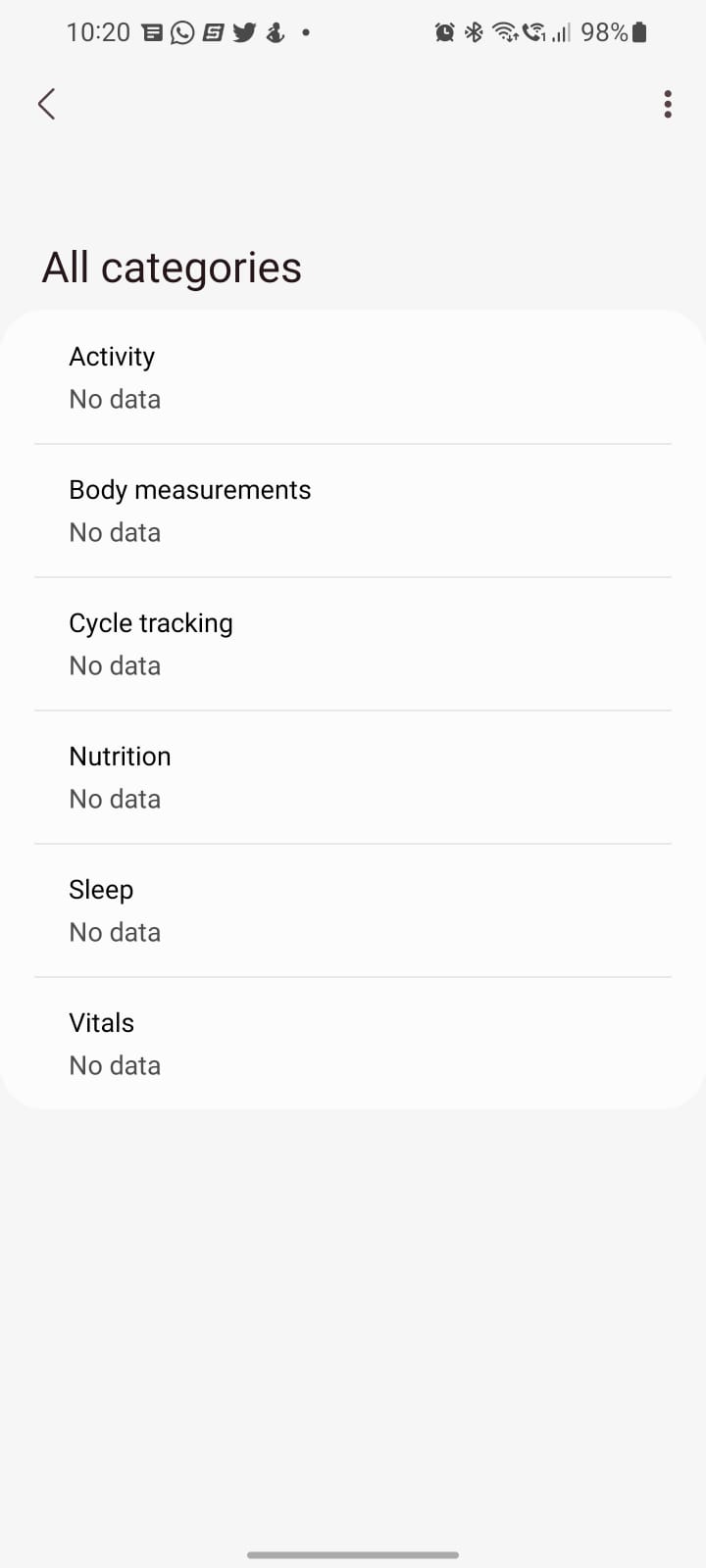The height and width of the screenshot is (1568, 706).
Task: Open the Body measurements category
Action: point(353,511)
